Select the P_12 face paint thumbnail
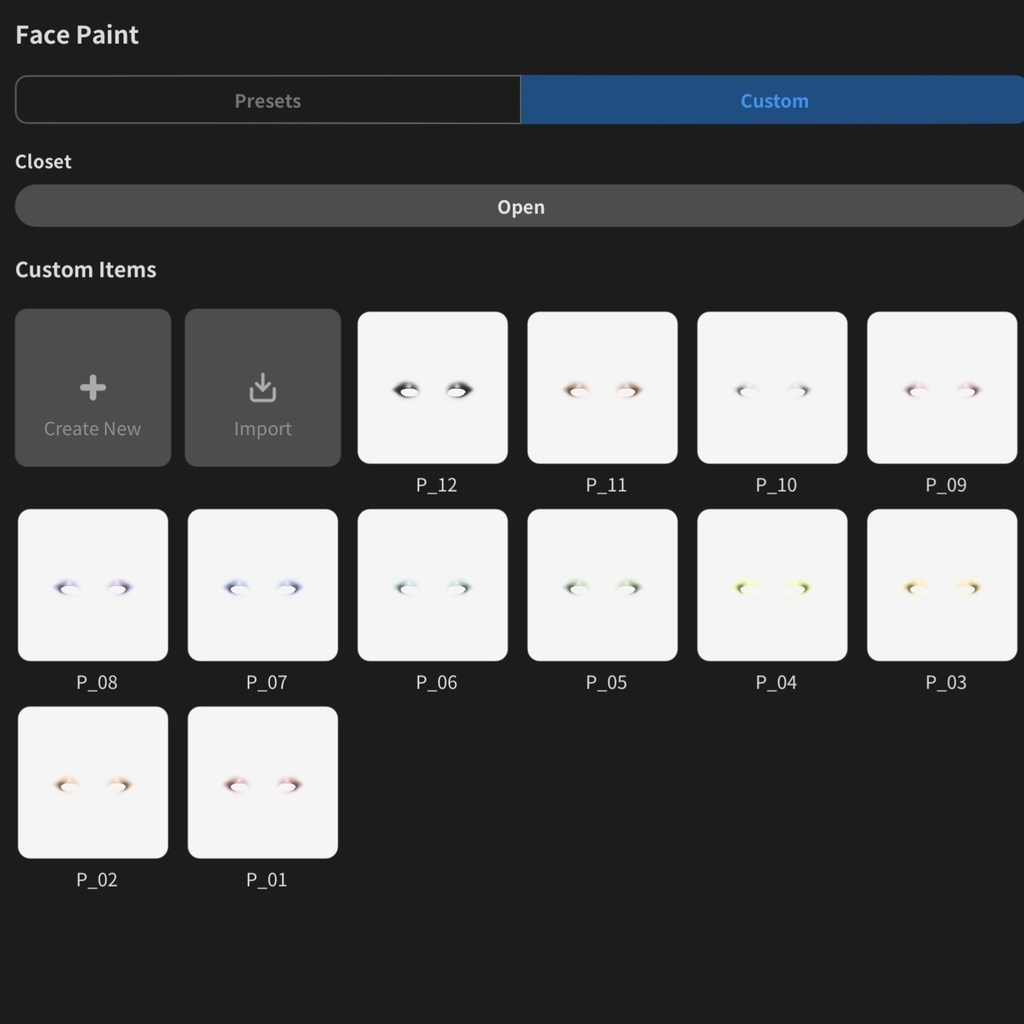Image resolution: width=1024 pixels, height=1024 pixels. 432,388
